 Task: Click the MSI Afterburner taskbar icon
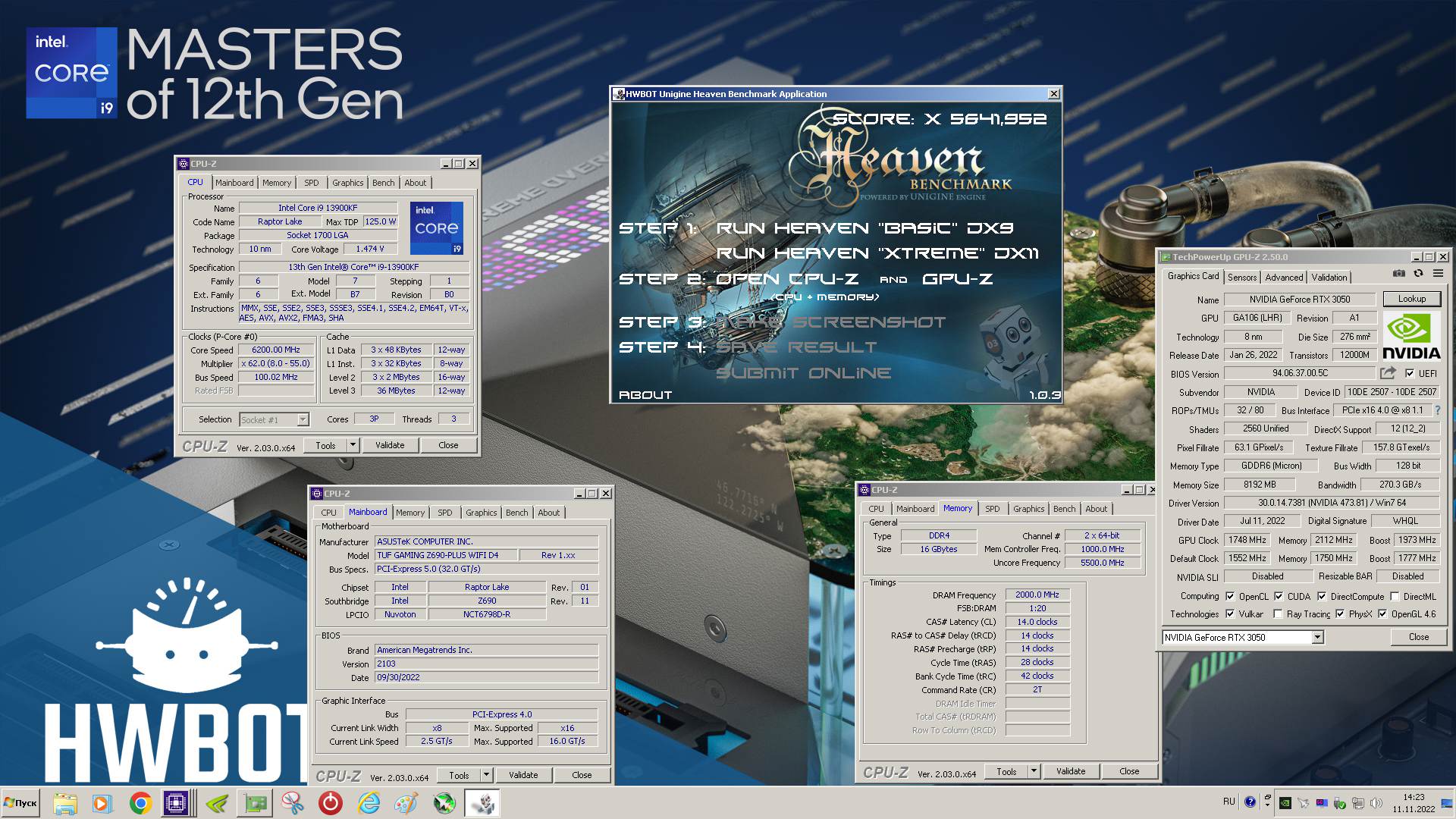[444, 803]
